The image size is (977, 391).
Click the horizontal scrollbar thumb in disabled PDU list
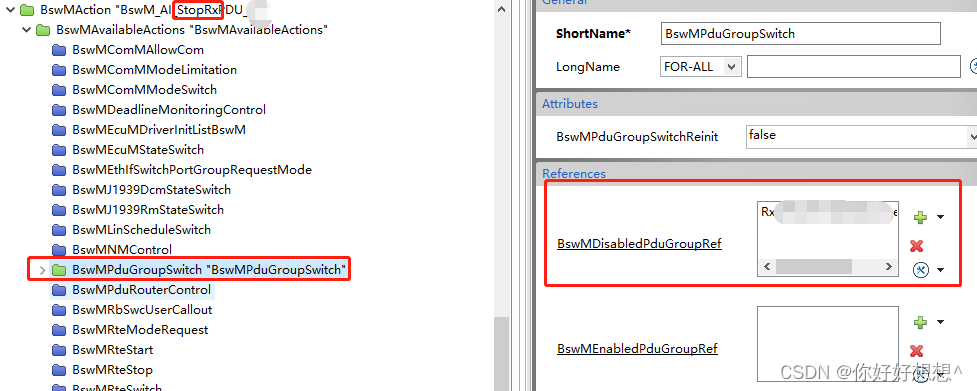click(x=814, y=266)
